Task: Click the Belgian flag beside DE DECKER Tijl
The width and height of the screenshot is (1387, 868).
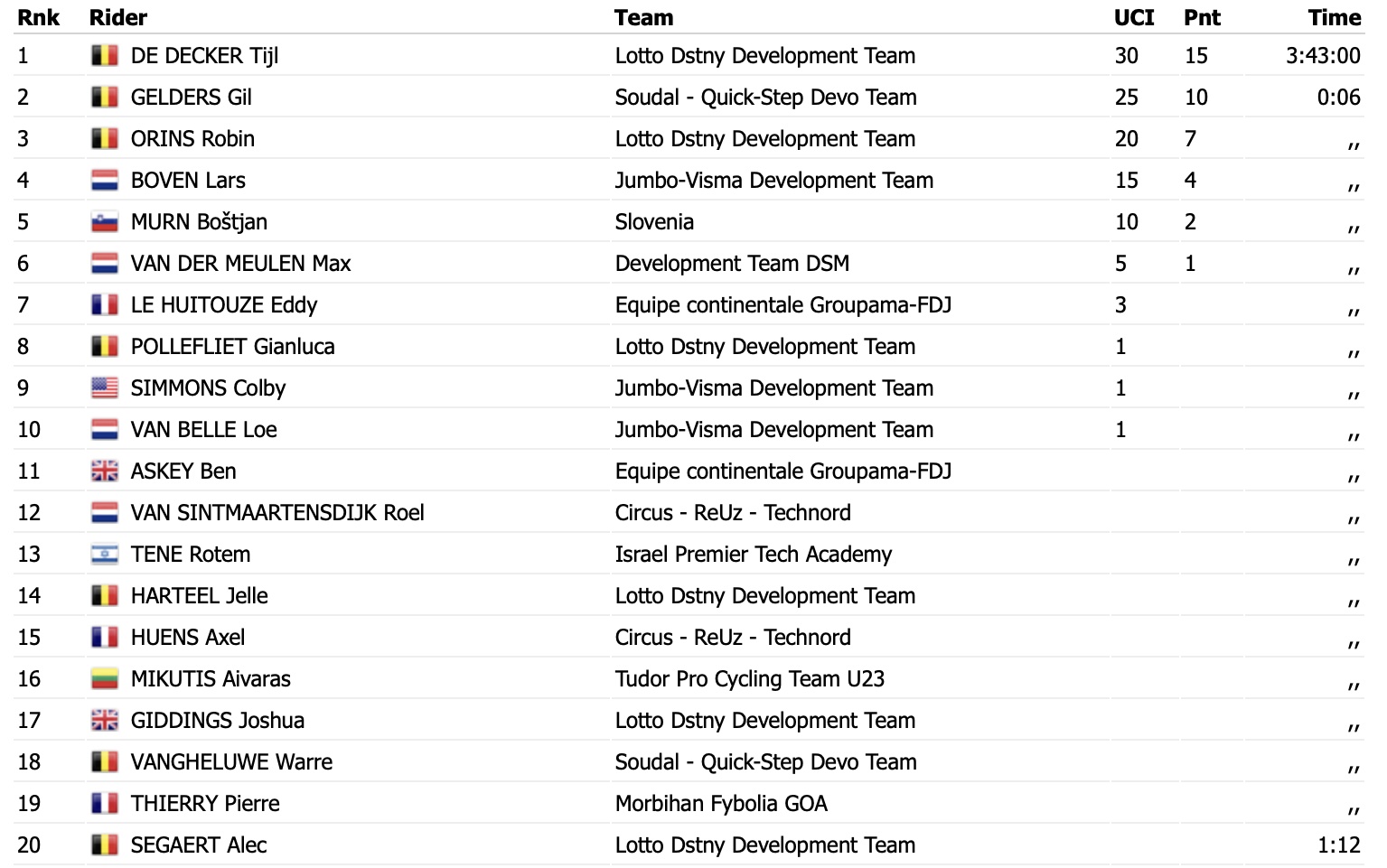Action: 105,56
